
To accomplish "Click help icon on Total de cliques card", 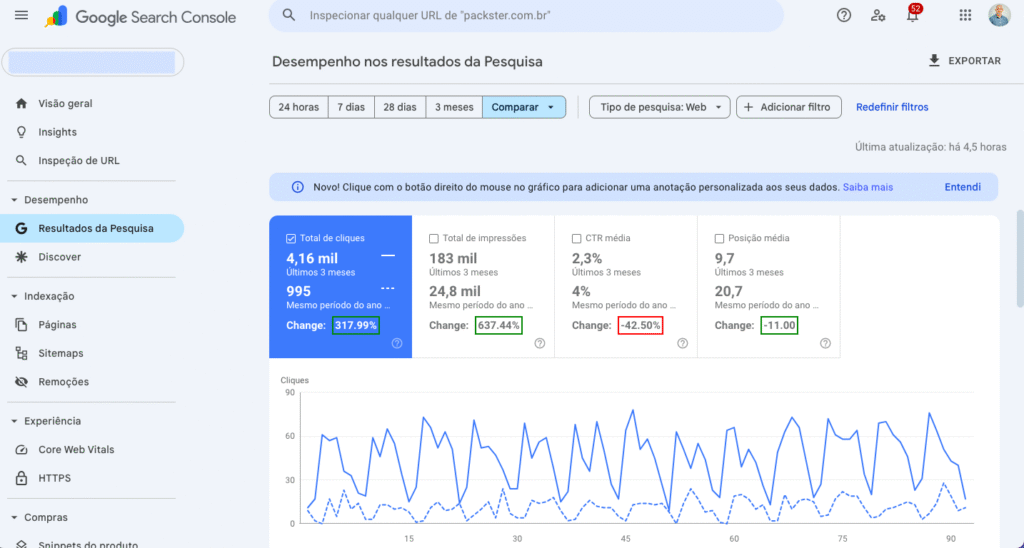I will 397,343.
